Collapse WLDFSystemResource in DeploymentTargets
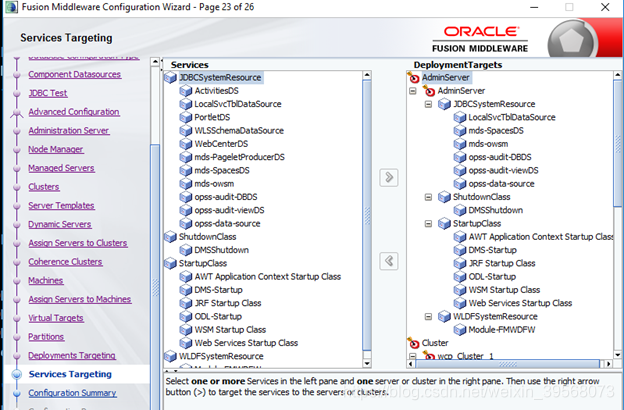The image size is (624, 410). point(428,316)
